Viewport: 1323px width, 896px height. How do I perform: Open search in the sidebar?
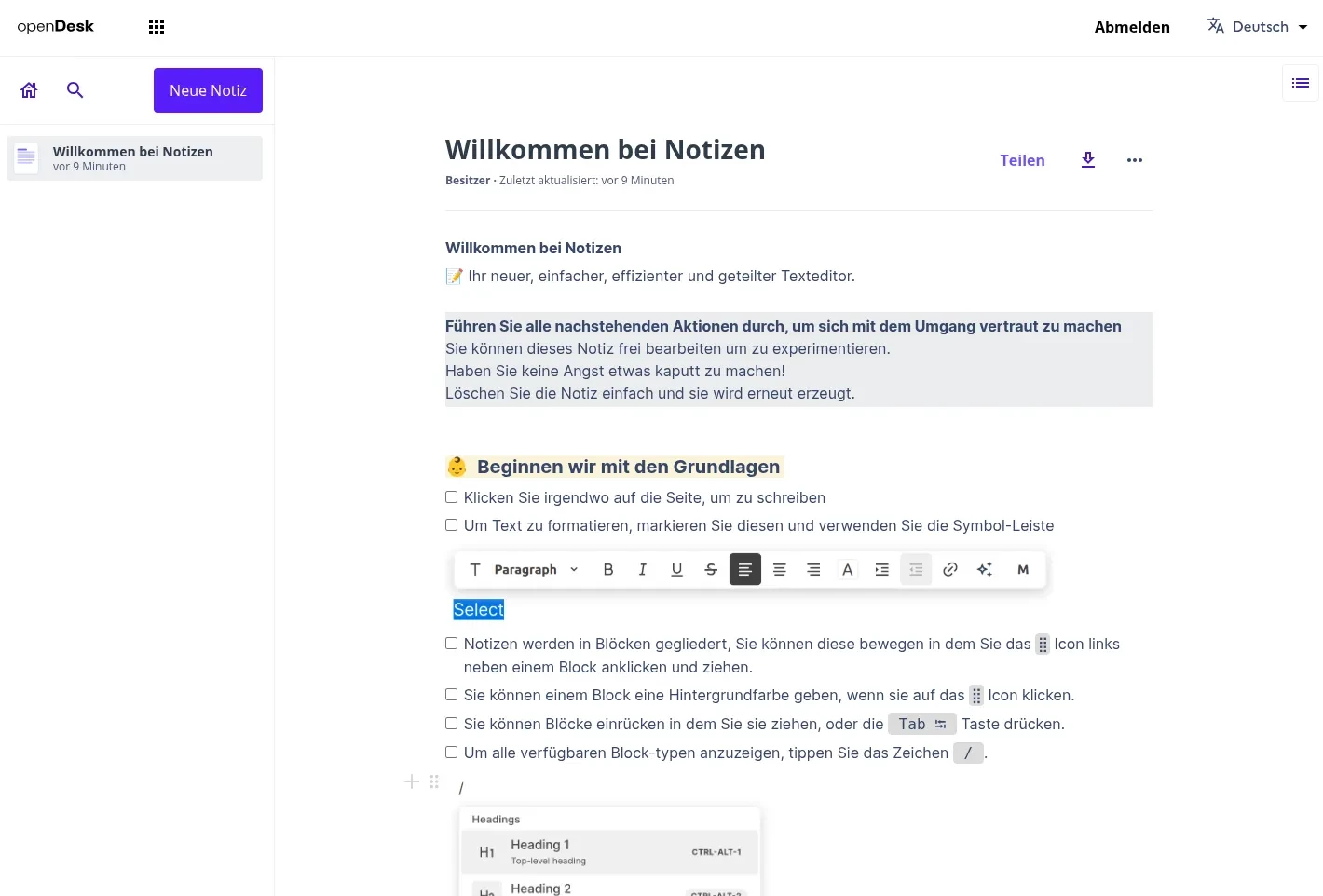(x=75, y=89)
